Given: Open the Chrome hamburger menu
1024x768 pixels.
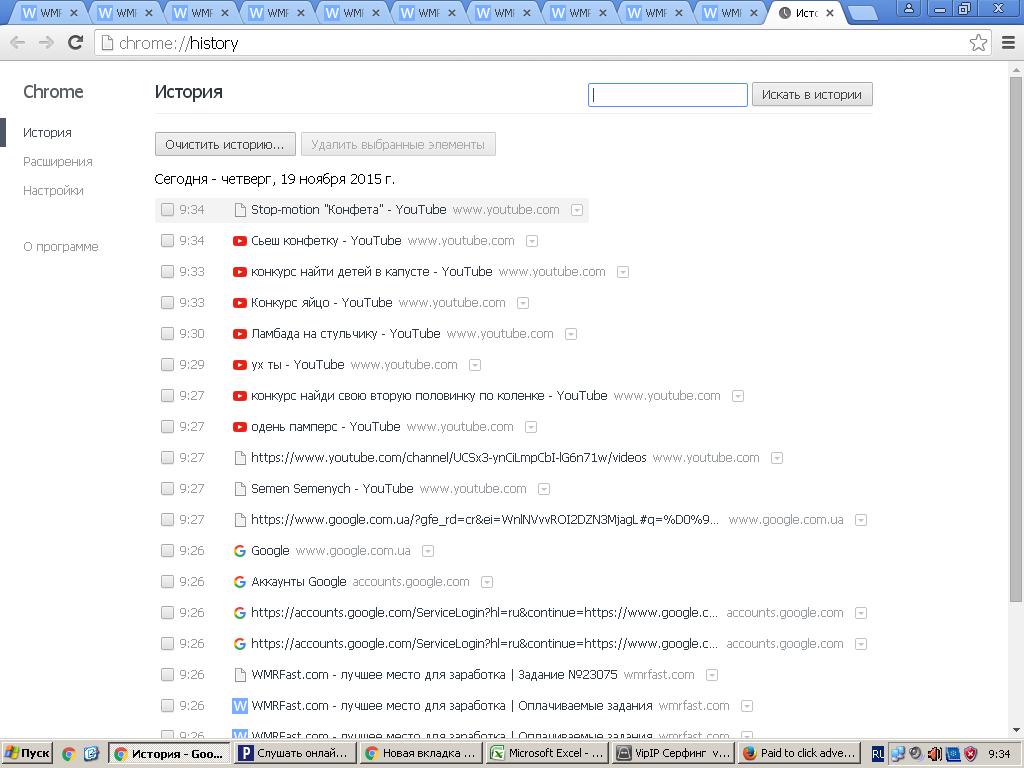Looking at the screenshot, I should 1008,43.
